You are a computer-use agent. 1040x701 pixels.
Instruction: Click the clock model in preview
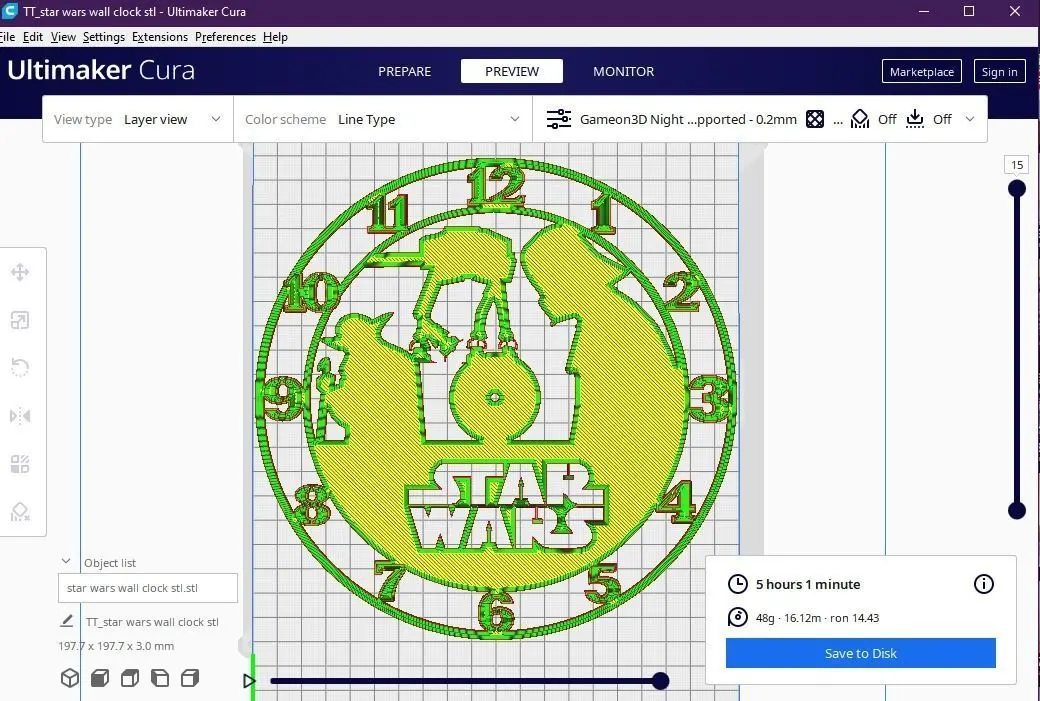tap(495, 398)
